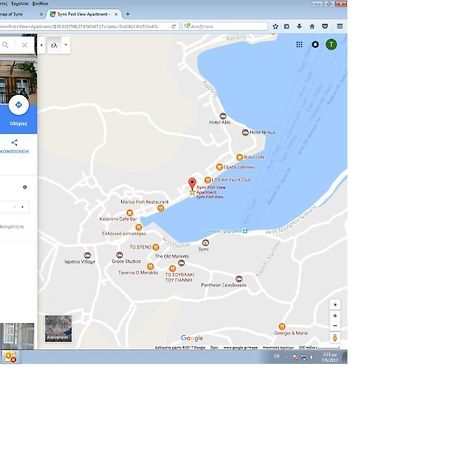The width and height of the screenshot is (450, 450).
Task: Open Firefox downloads arrow icon
Action: (299, 26)
